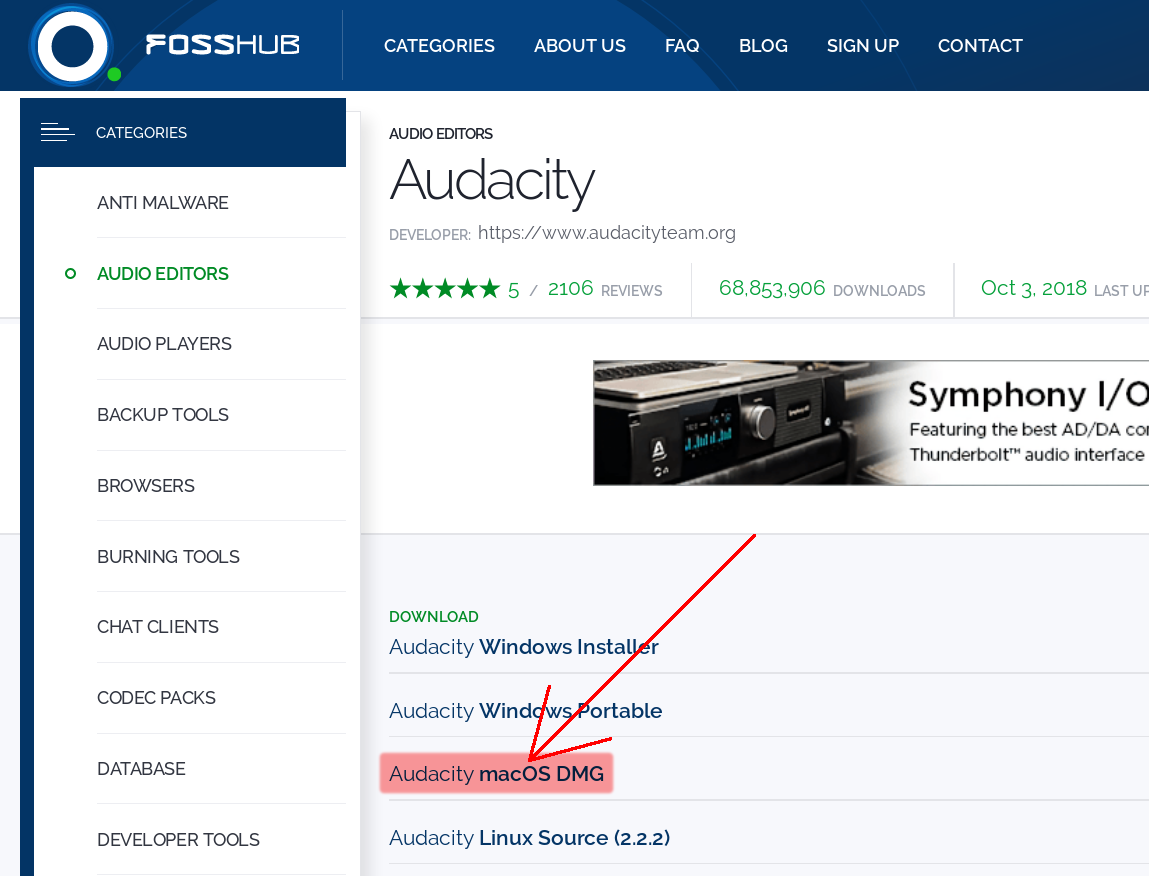1149x876 pixels.
Task: Click the five-star rating icons
Action: click(x=445, y=289)
